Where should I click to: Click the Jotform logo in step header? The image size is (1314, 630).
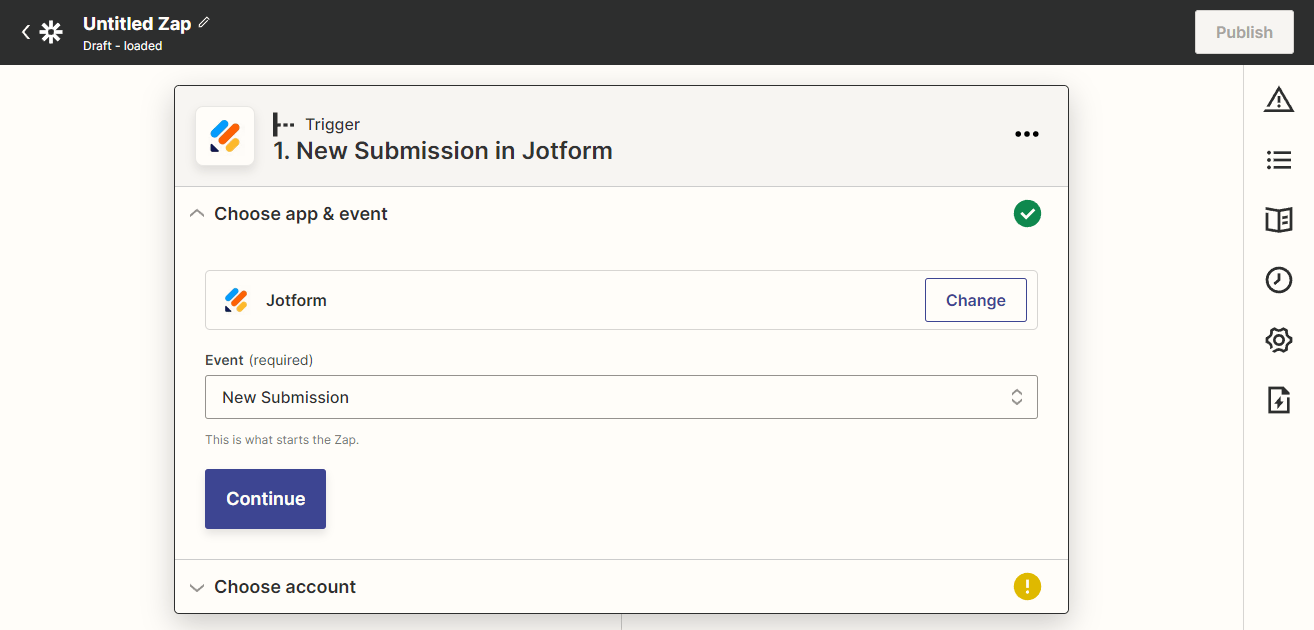(x=225, y=136)
